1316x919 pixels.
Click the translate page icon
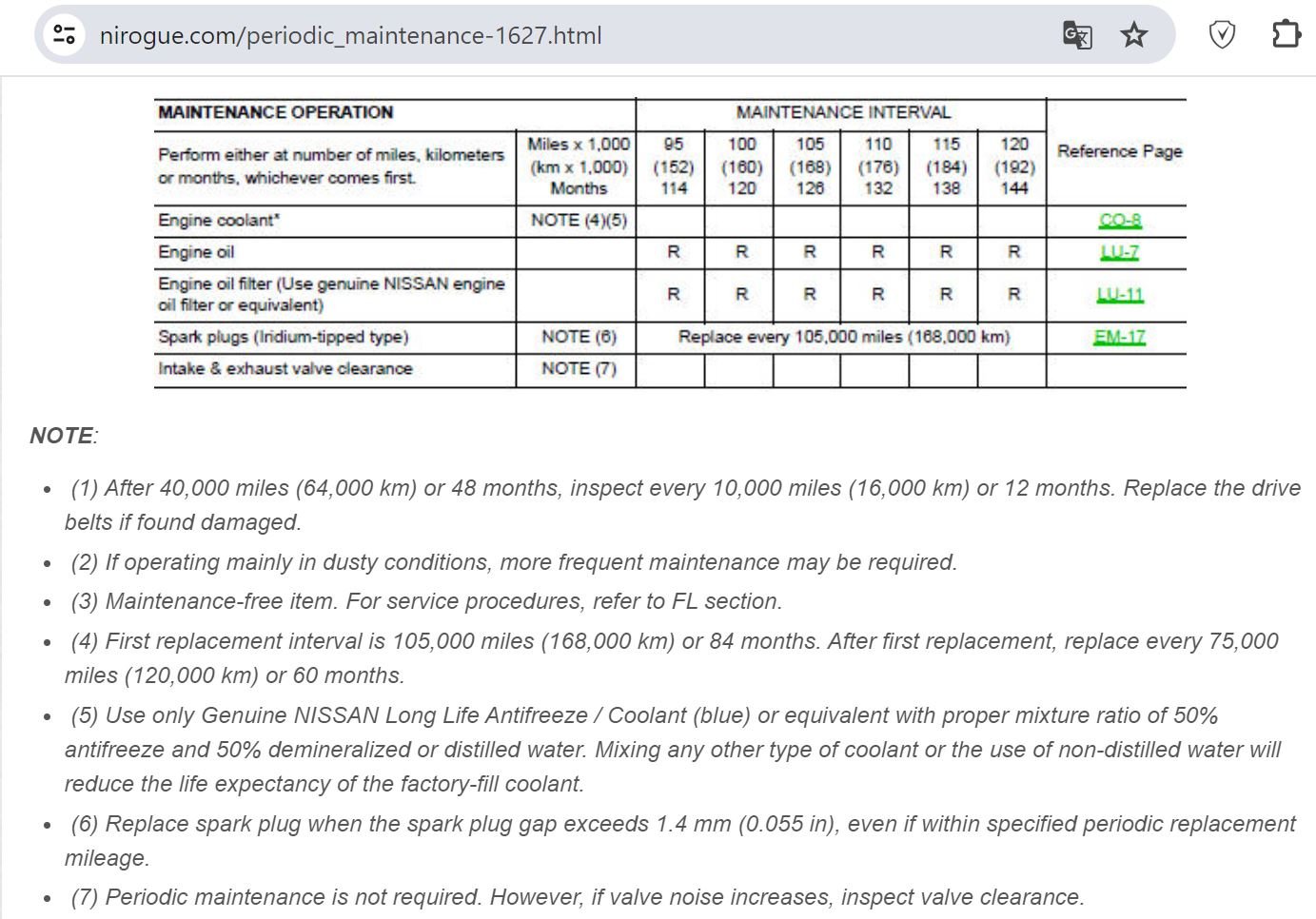(1077, 35)
